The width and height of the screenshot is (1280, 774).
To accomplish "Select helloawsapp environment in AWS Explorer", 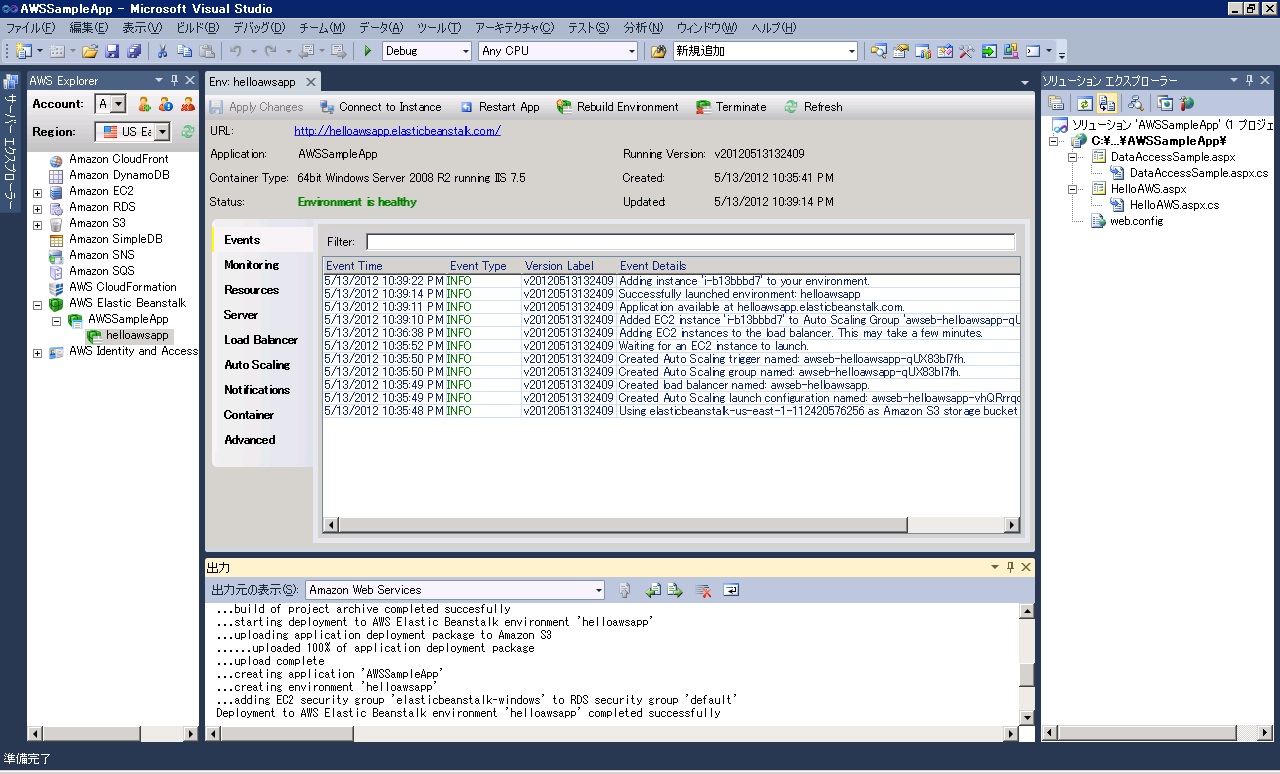I will [x=137, y=336].
